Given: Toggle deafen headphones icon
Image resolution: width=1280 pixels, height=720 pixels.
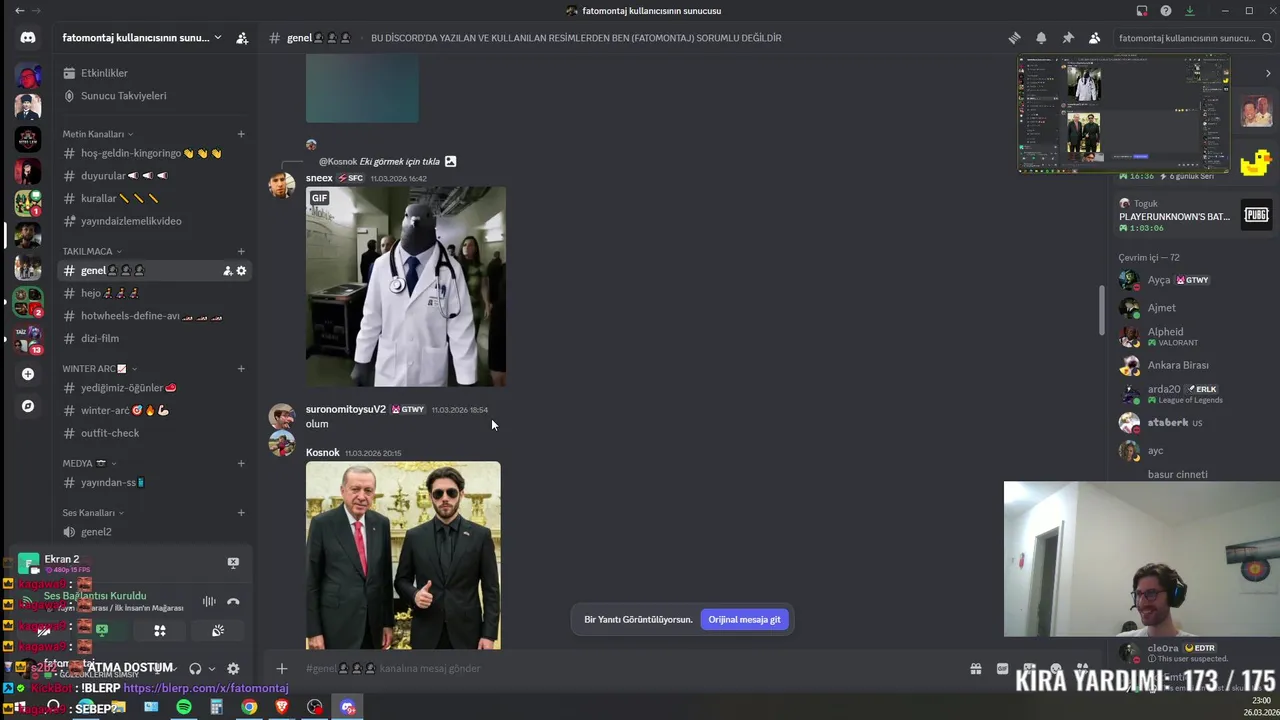Looking at the screenshot, I should pos(195,668).
